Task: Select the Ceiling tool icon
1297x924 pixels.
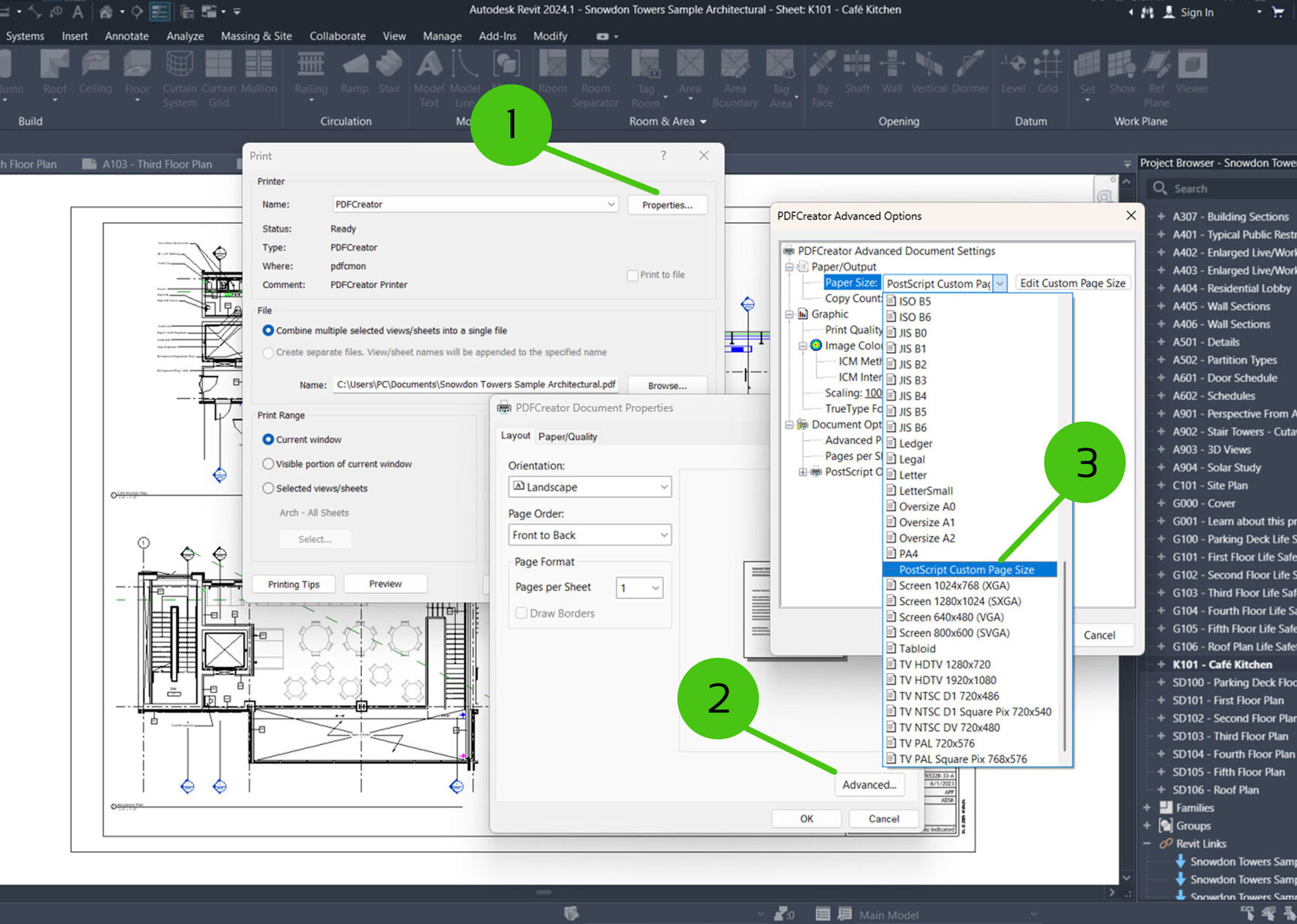Action: point(95,73)
